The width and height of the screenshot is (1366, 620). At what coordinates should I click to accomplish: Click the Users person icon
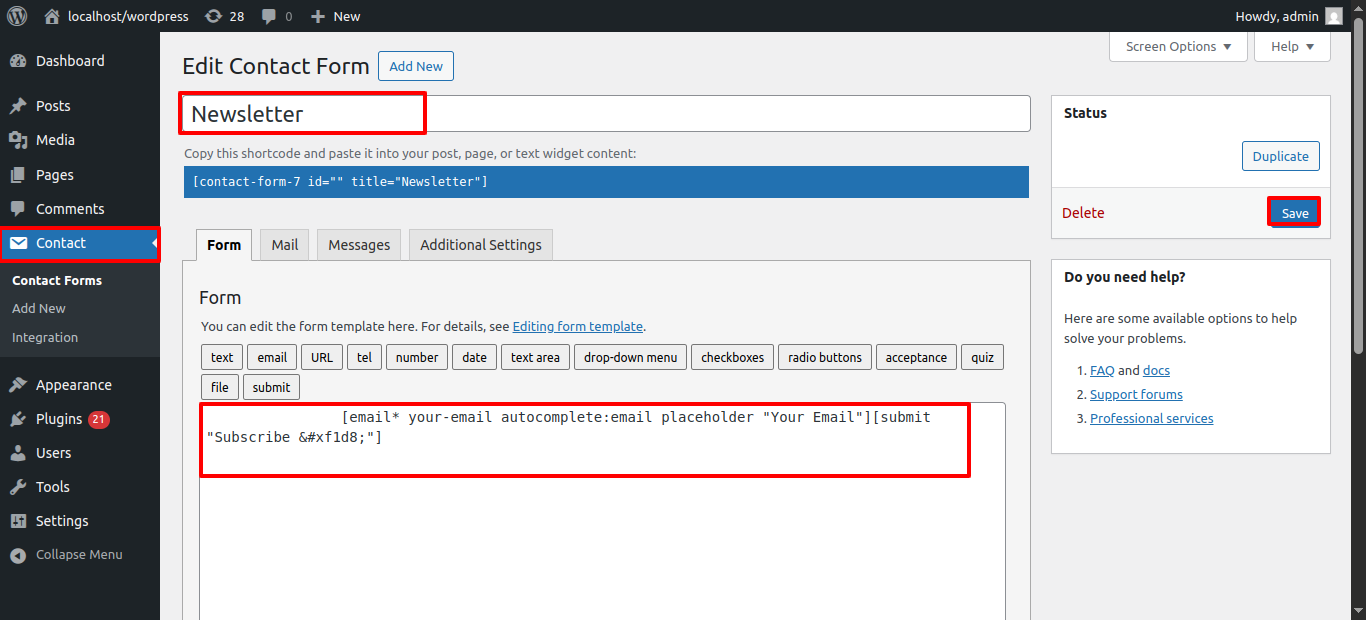[18, 453]
